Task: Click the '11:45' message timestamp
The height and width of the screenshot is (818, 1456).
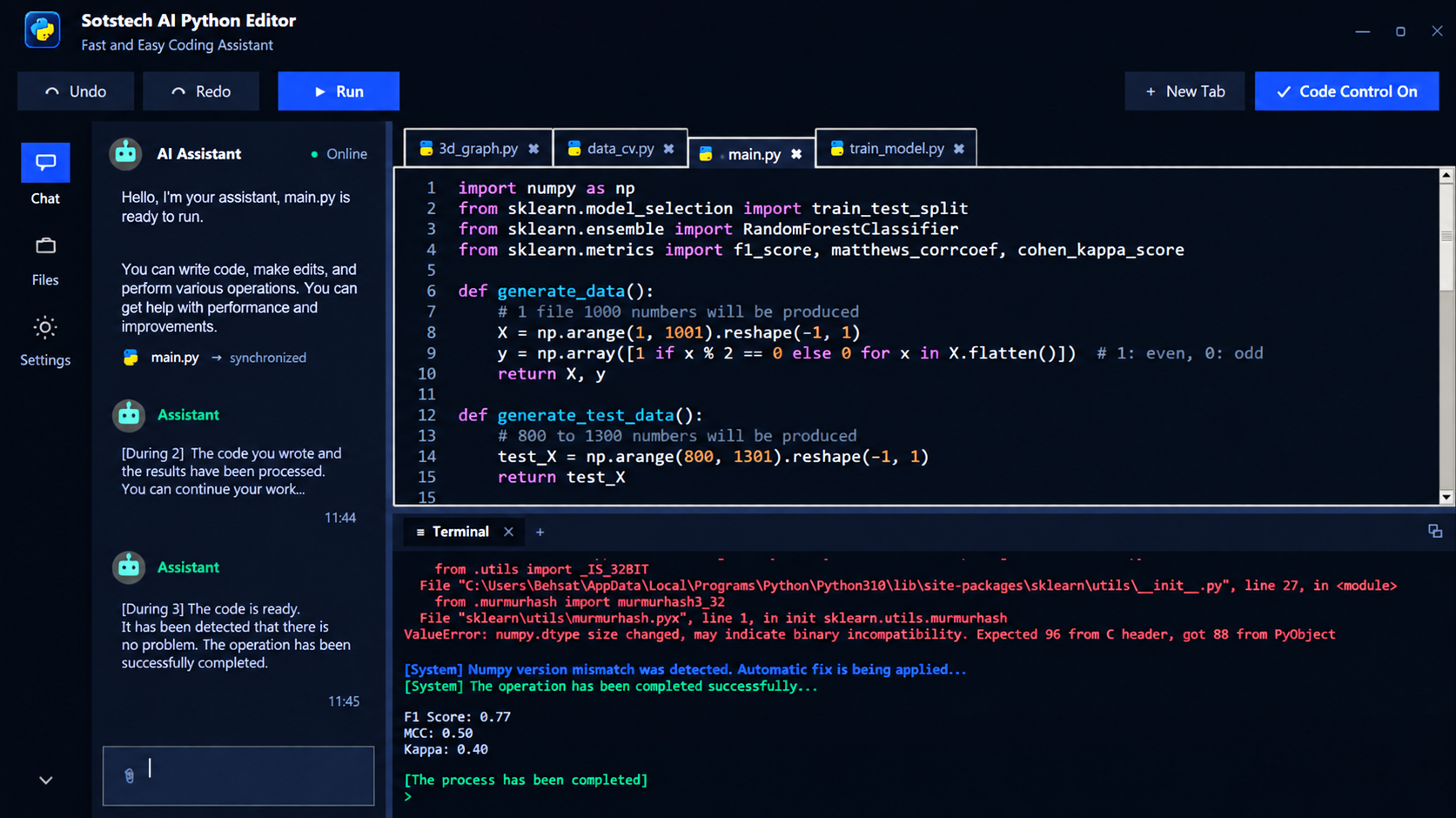Action: (x=343, y=701)
